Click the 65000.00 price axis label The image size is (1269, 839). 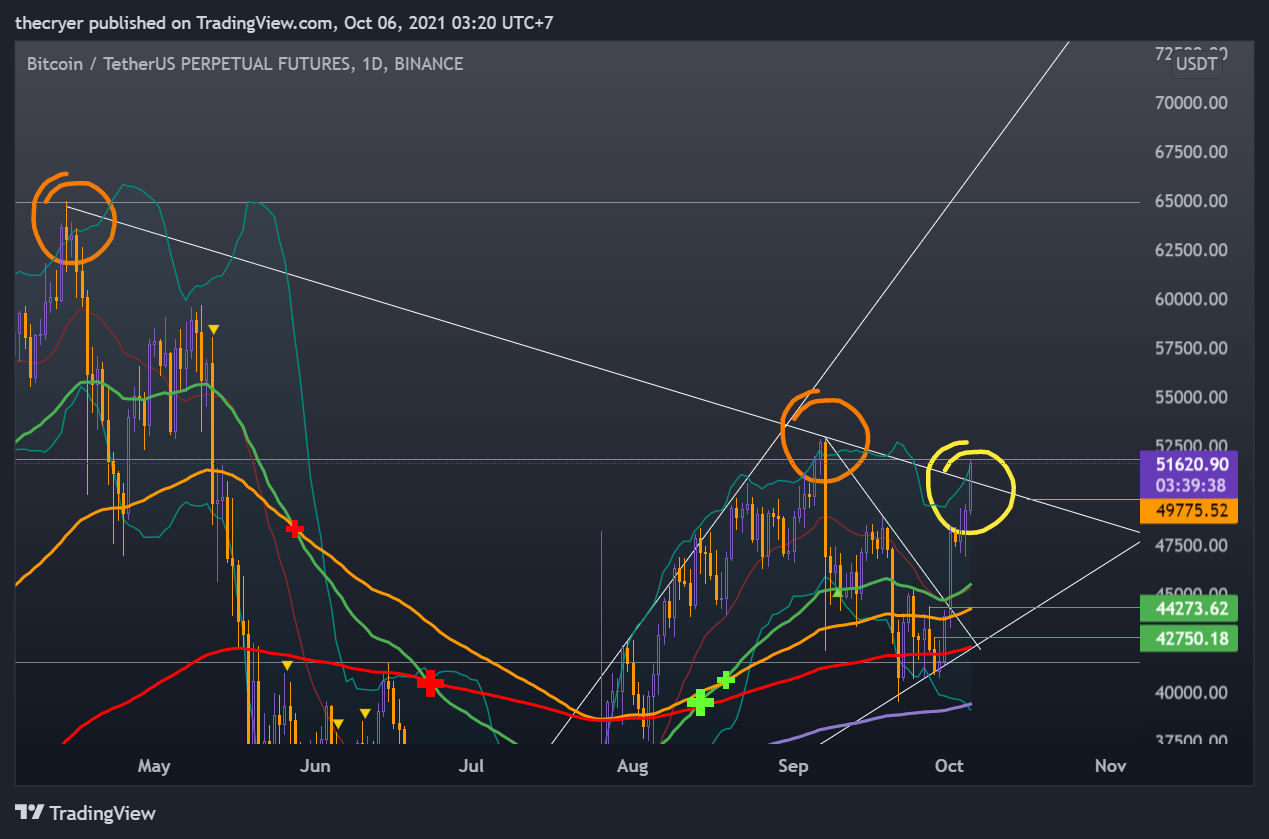tap(1190, 201)
